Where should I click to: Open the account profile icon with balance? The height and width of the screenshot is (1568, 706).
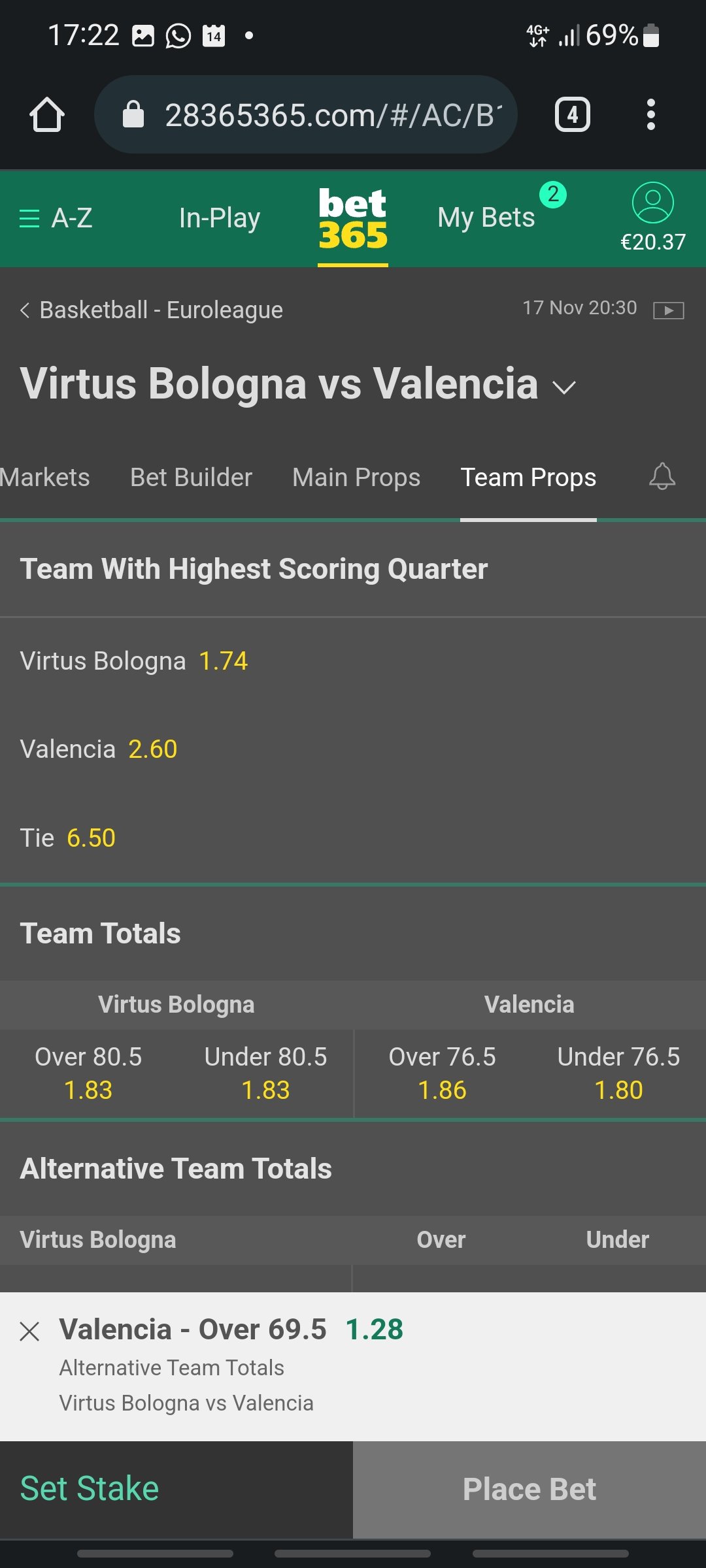653,218
